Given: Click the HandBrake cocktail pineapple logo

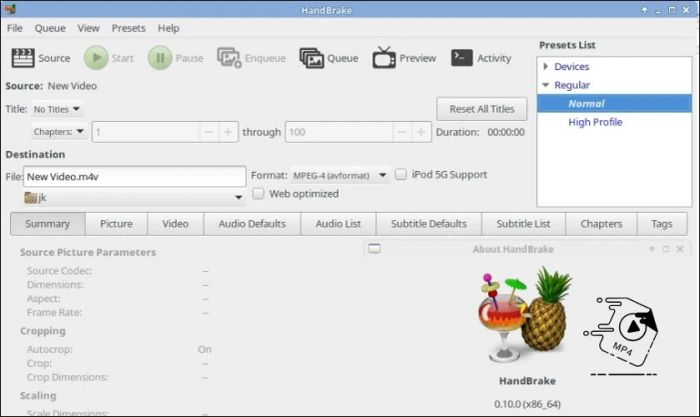Looking at the screenshot, I should (x=525, y=314).
